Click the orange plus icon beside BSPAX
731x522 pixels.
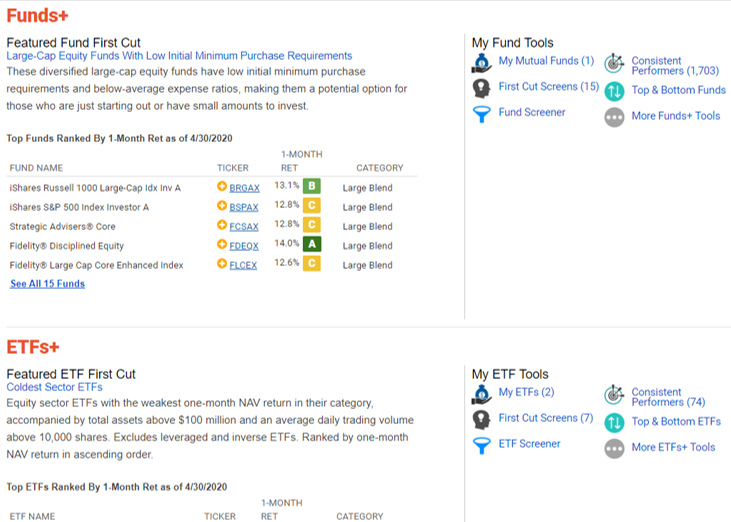(222, 206)
